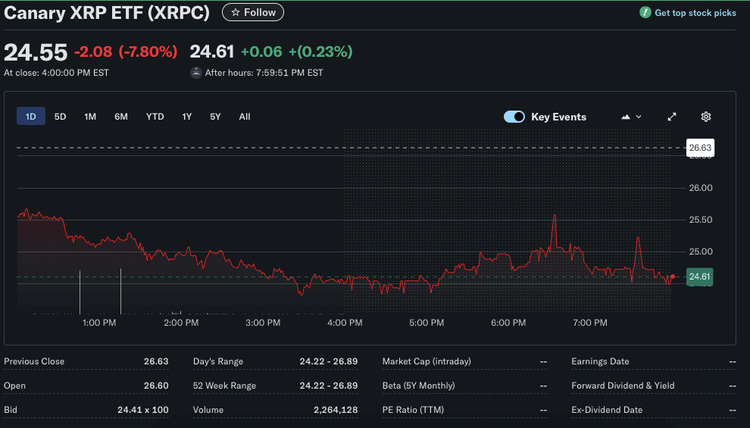This screenshot has height=428, width=750.
Task: Open the chart settings gear
Action: coord(705,117)
